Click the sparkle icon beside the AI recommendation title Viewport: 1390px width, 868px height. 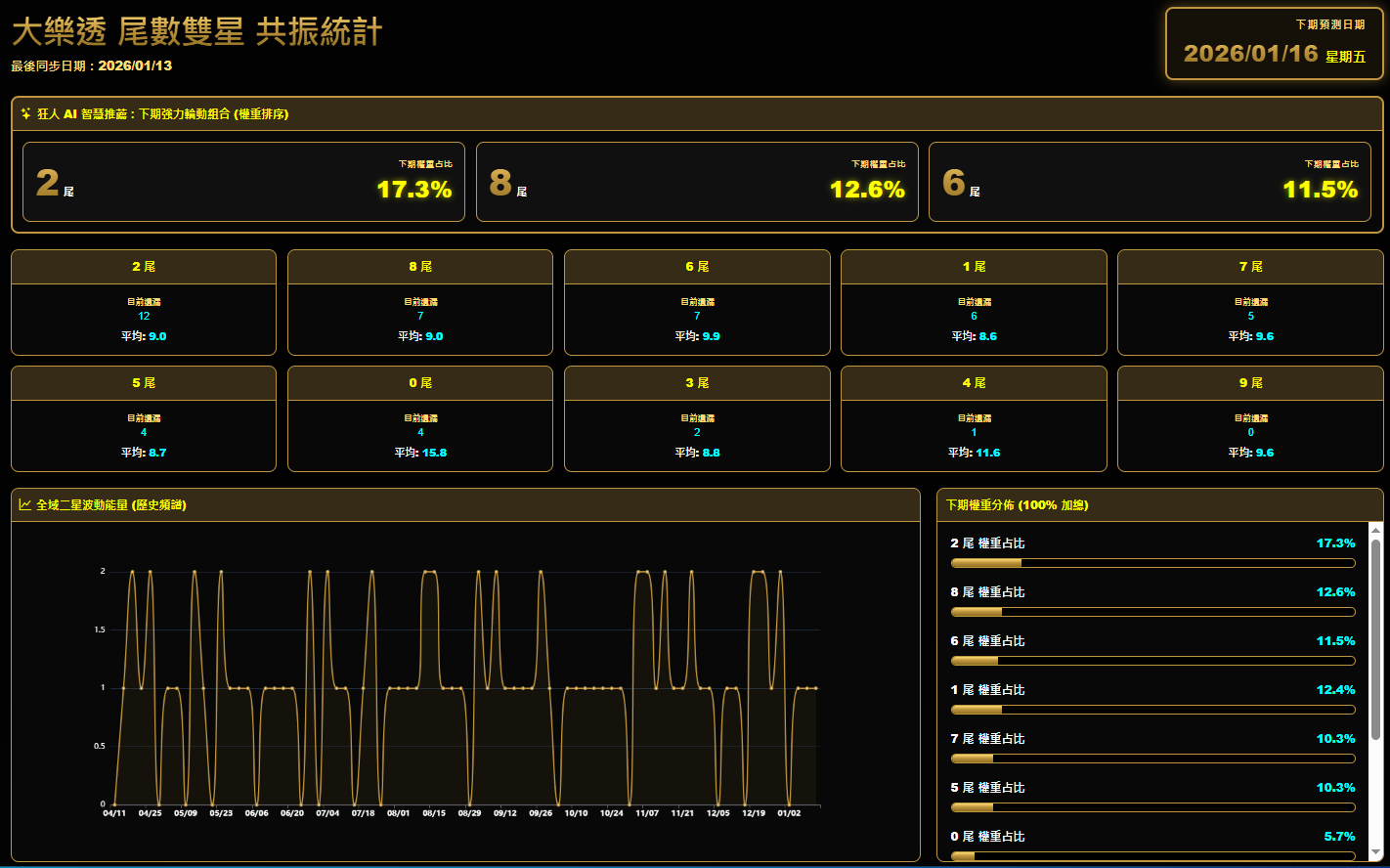pos(26,113)
